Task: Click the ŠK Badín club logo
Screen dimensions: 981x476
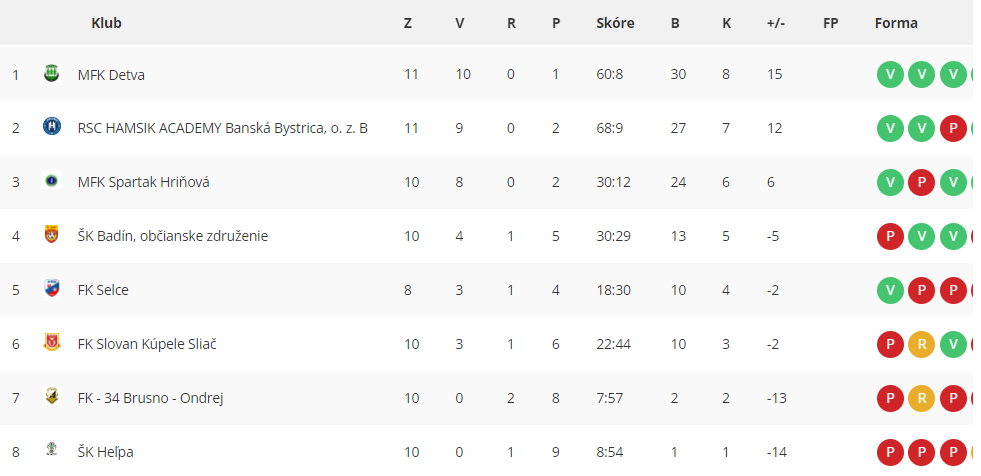Action: point(51,235)
